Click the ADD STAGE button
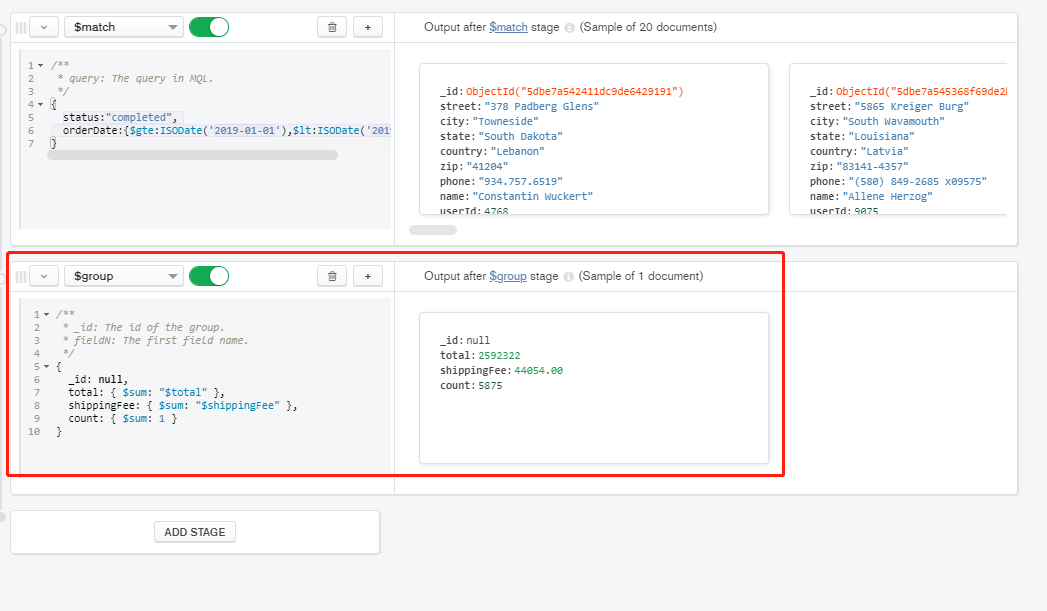The height and width of the screenshot is (611, 1047). [195, 532]
